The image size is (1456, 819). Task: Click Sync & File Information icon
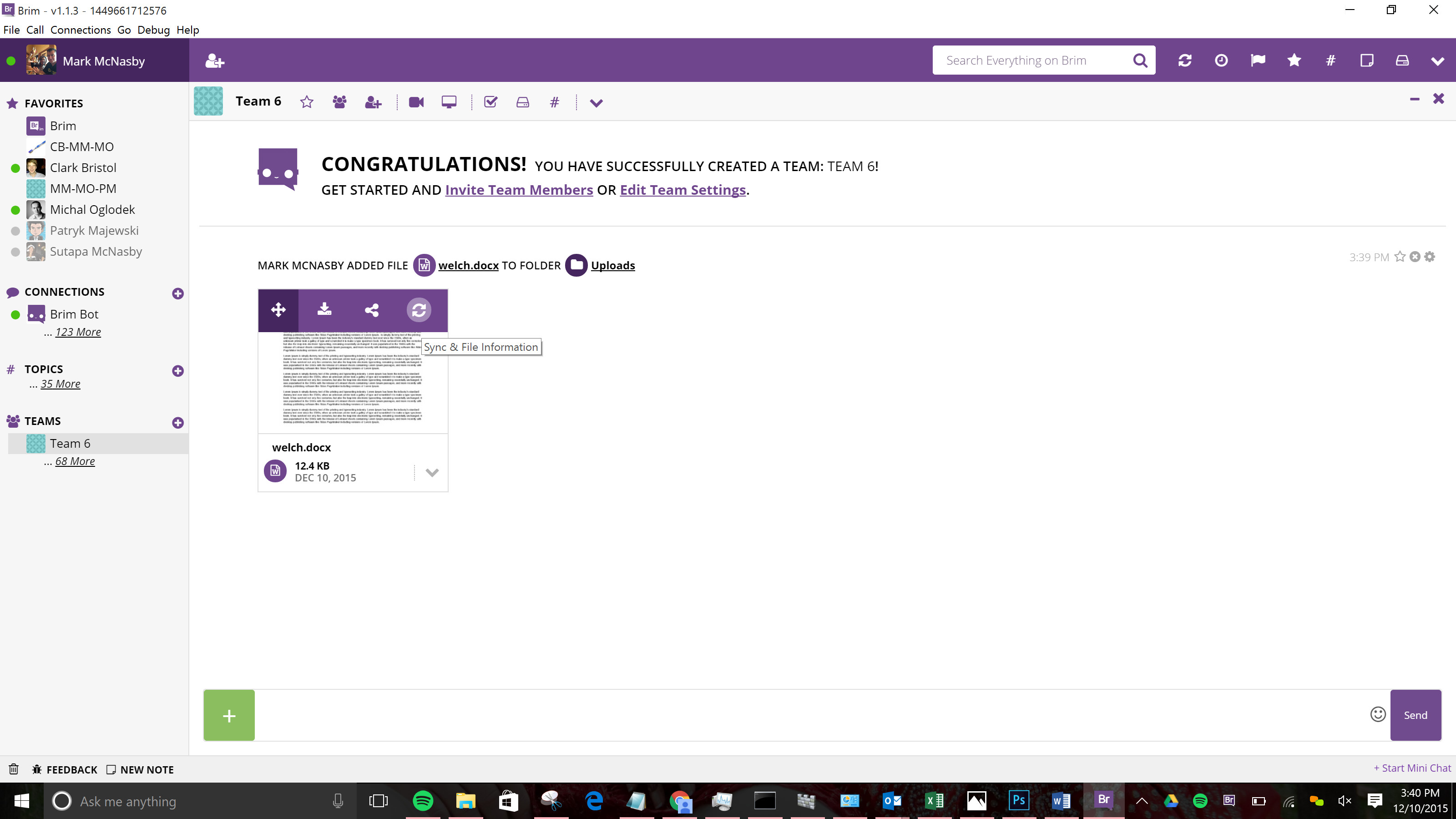419,310
